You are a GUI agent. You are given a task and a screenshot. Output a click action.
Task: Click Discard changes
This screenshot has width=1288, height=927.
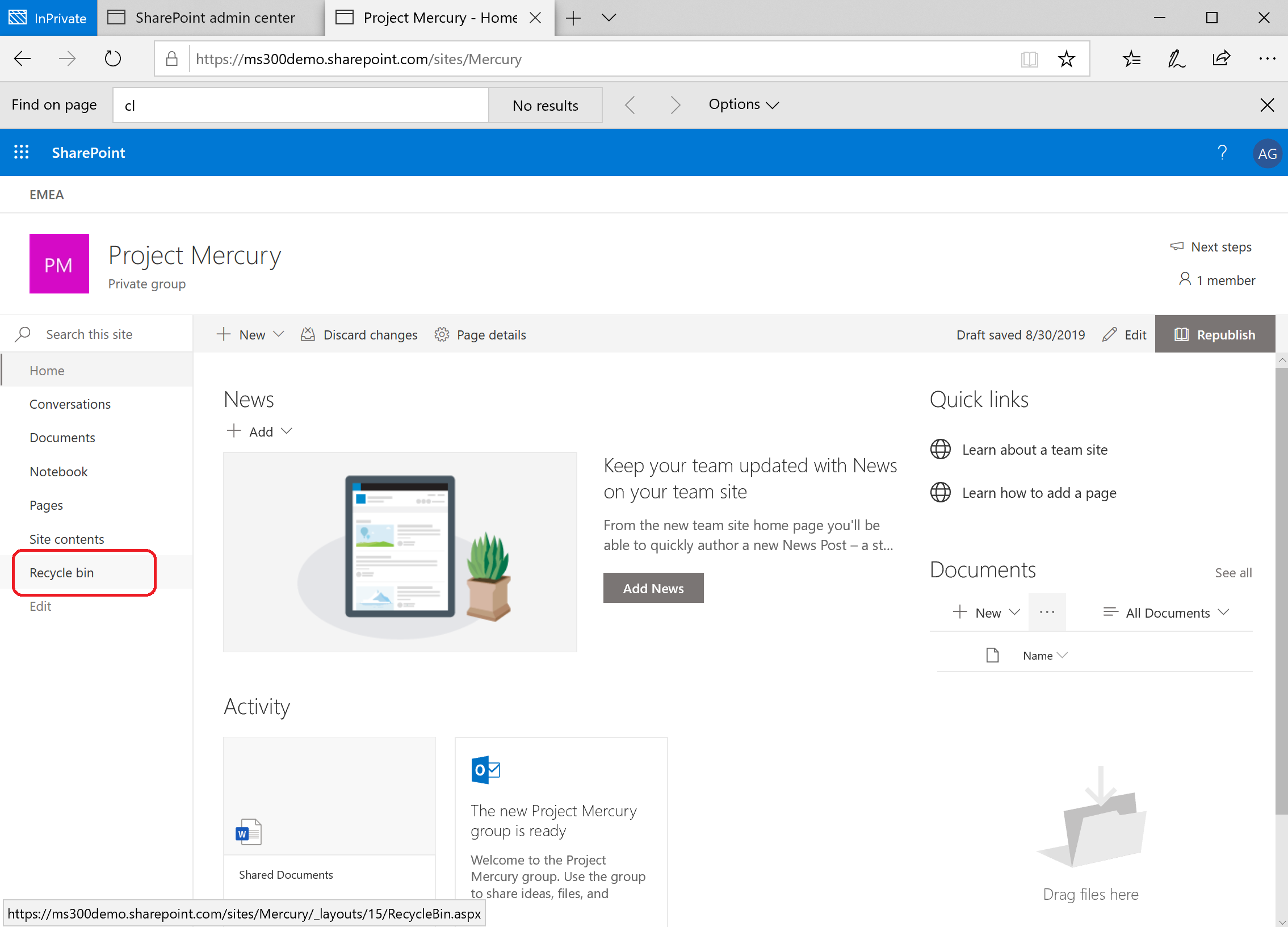[359, 334]
